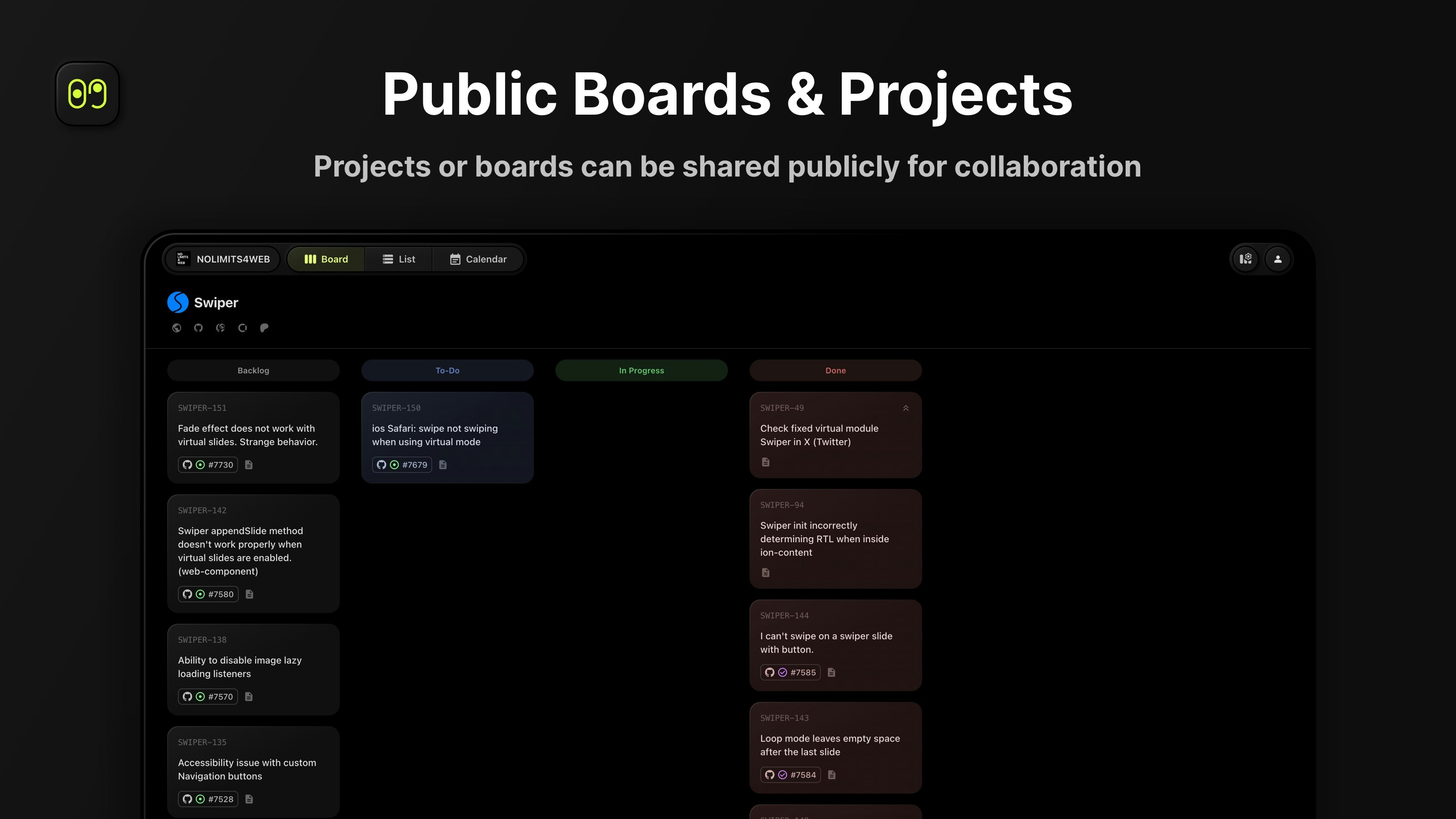Image resolution: width=1456 pixels, height=819 pixels.
Task: Open closed GitHub issue #7585 badge
Action: [x=790, y=672]
